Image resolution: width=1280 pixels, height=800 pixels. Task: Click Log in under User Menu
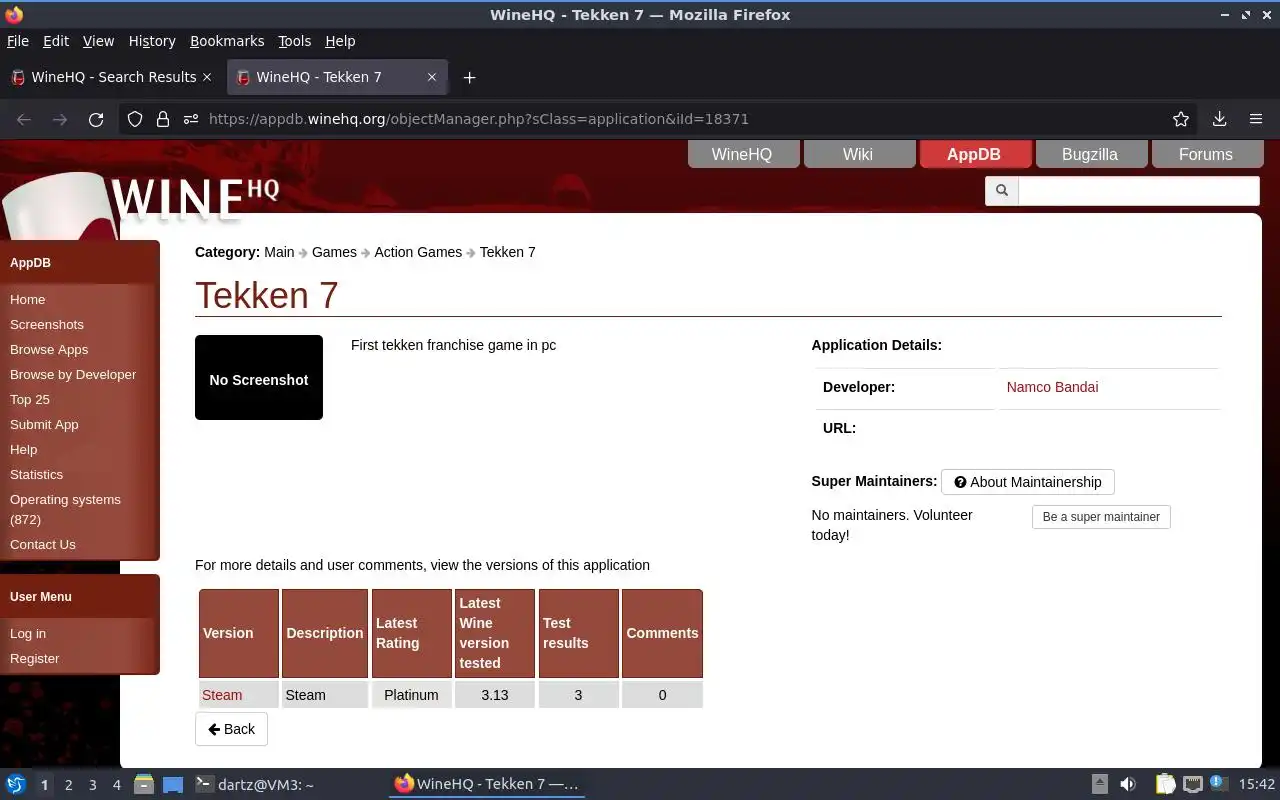pos(28,633)
